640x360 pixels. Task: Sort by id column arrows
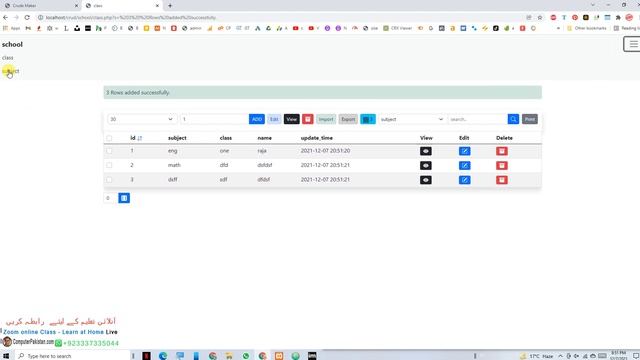[140, 138]
